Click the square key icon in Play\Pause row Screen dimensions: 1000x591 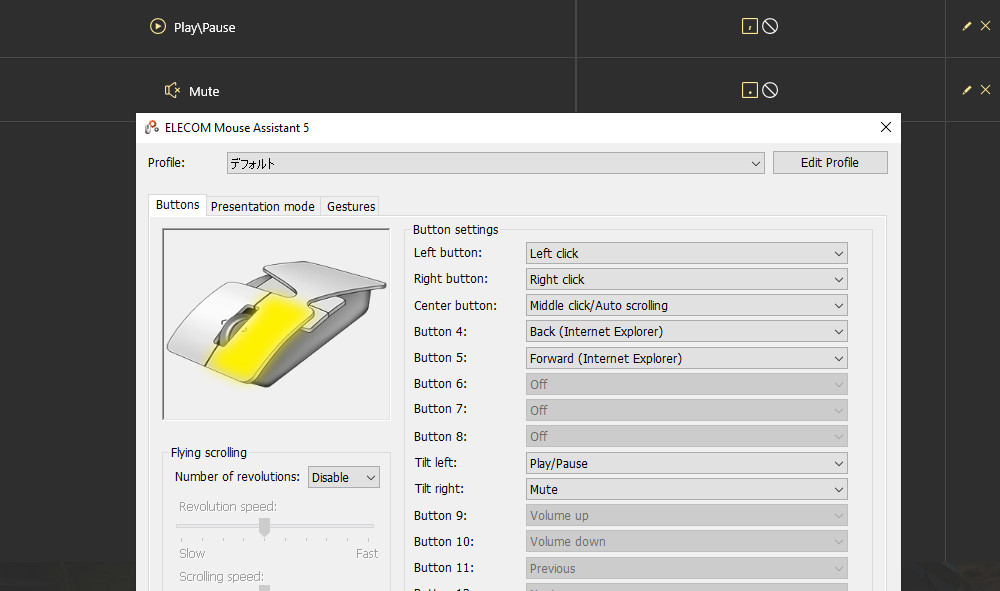pos(750,26)
